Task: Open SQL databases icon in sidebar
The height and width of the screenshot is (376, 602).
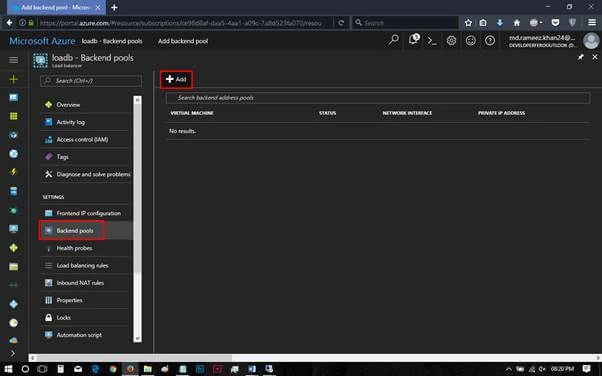Action: (13, 191)
